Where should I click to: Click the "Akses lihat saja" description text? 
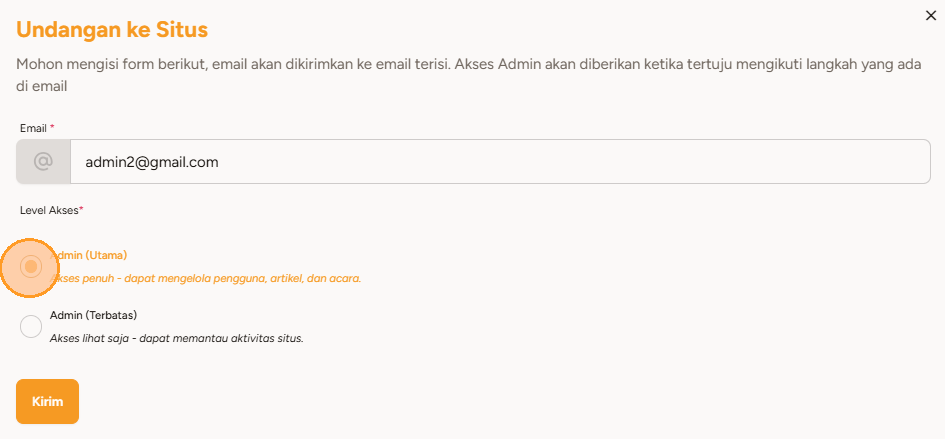tap(176, 338)
